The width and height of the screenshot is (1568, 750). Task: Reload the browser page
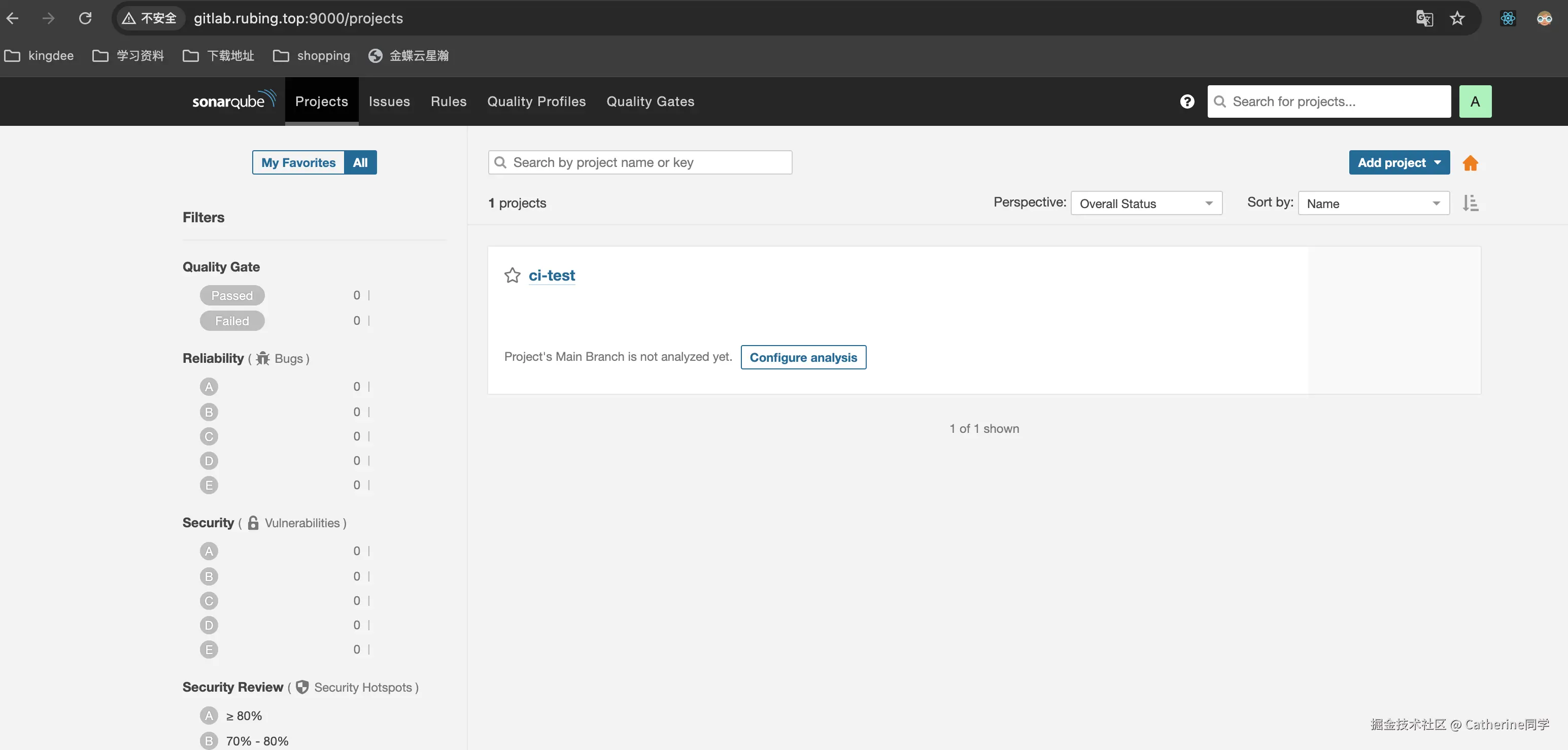pyautogui.click(x=85, y=18)
